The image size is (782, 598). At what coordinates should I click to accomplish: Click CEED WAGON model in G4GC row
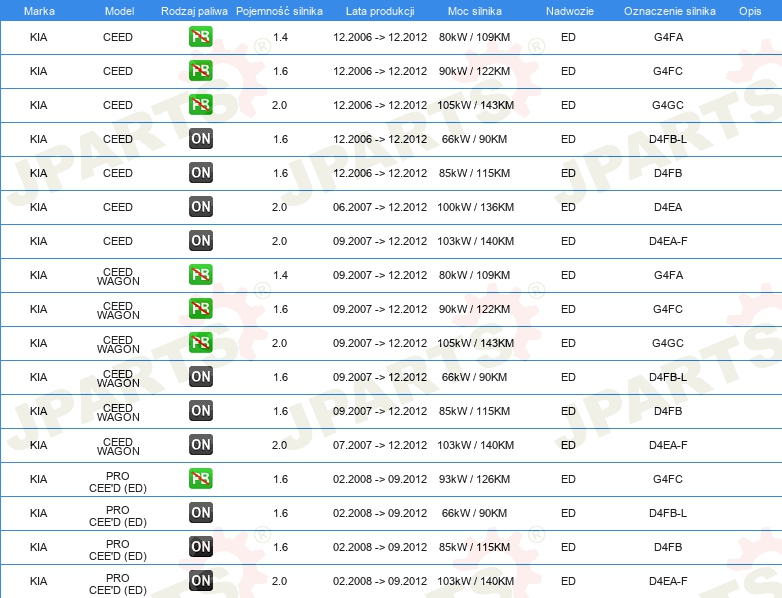[x=118, y=344]
